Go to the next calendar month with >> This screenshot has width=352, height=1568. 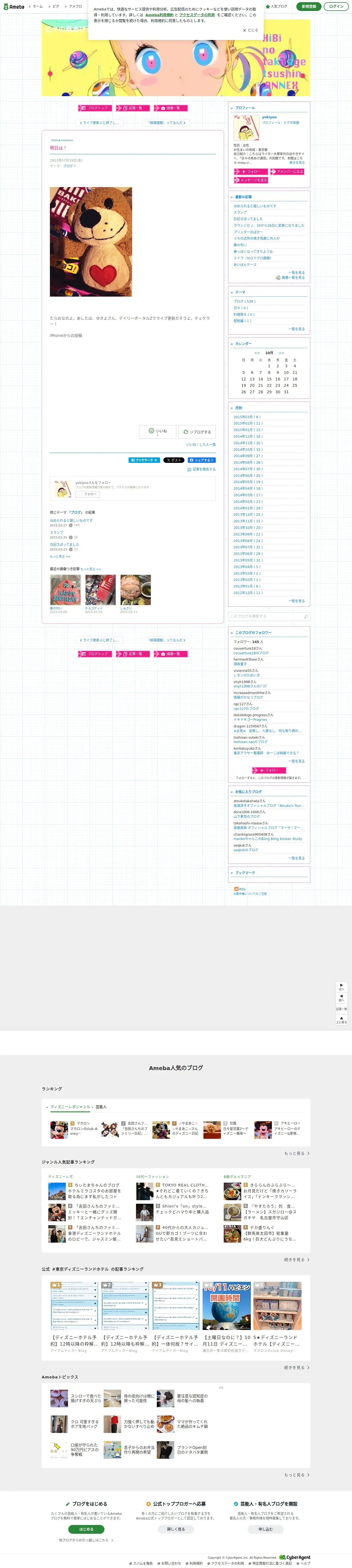[281, 353]
